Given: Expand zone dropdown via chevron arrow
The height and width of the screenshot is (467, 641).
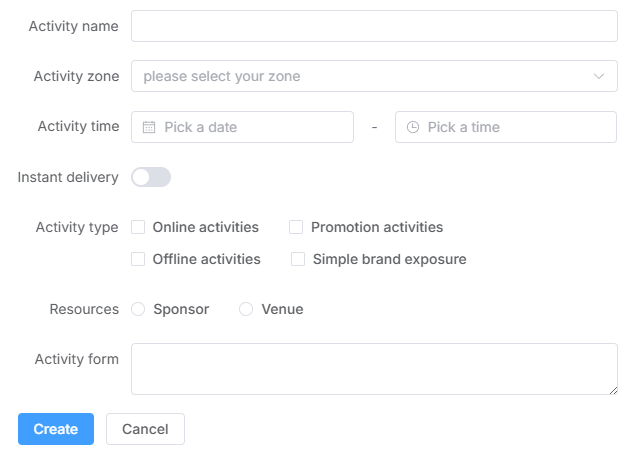Looking at the screenshot, I should click(x=599, y=76).
